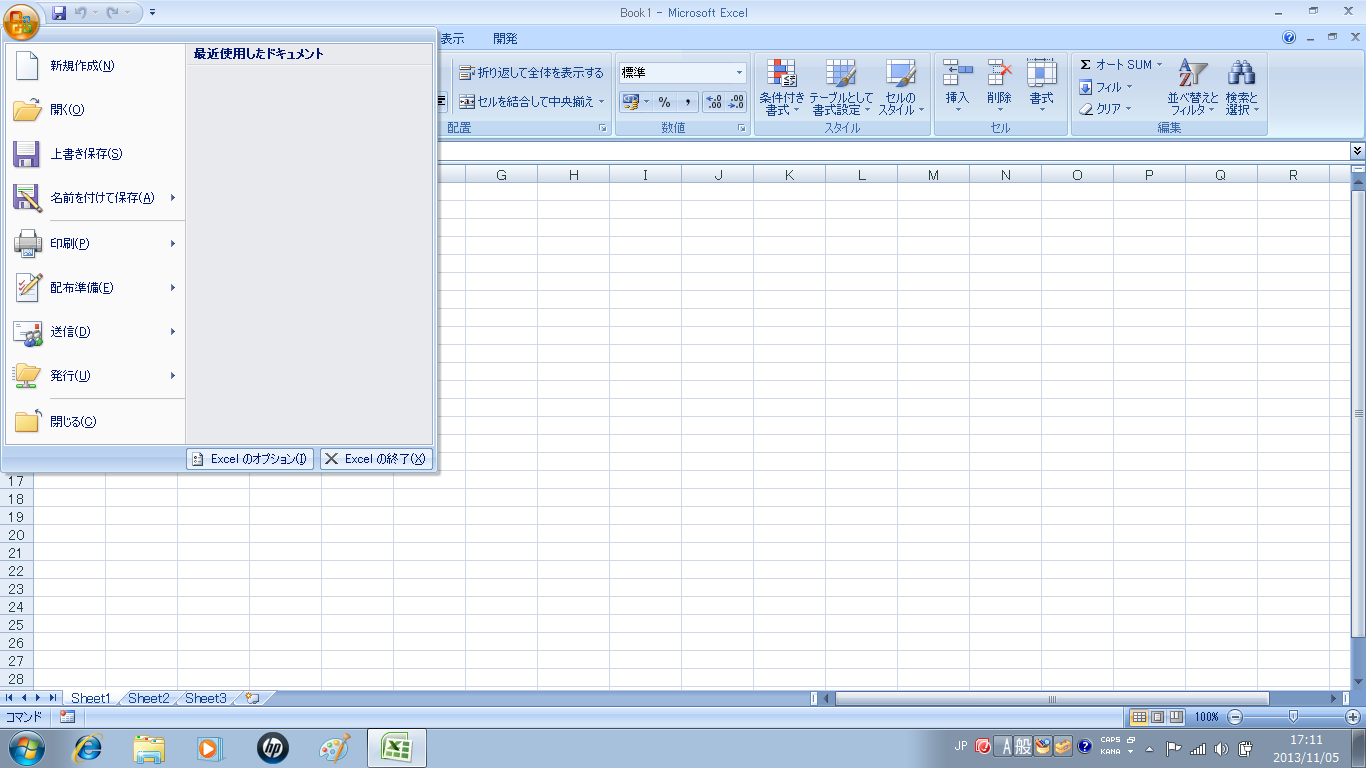Expand the Save As (名前を付けて保存) submenu arrow

[x=173, y=198]
